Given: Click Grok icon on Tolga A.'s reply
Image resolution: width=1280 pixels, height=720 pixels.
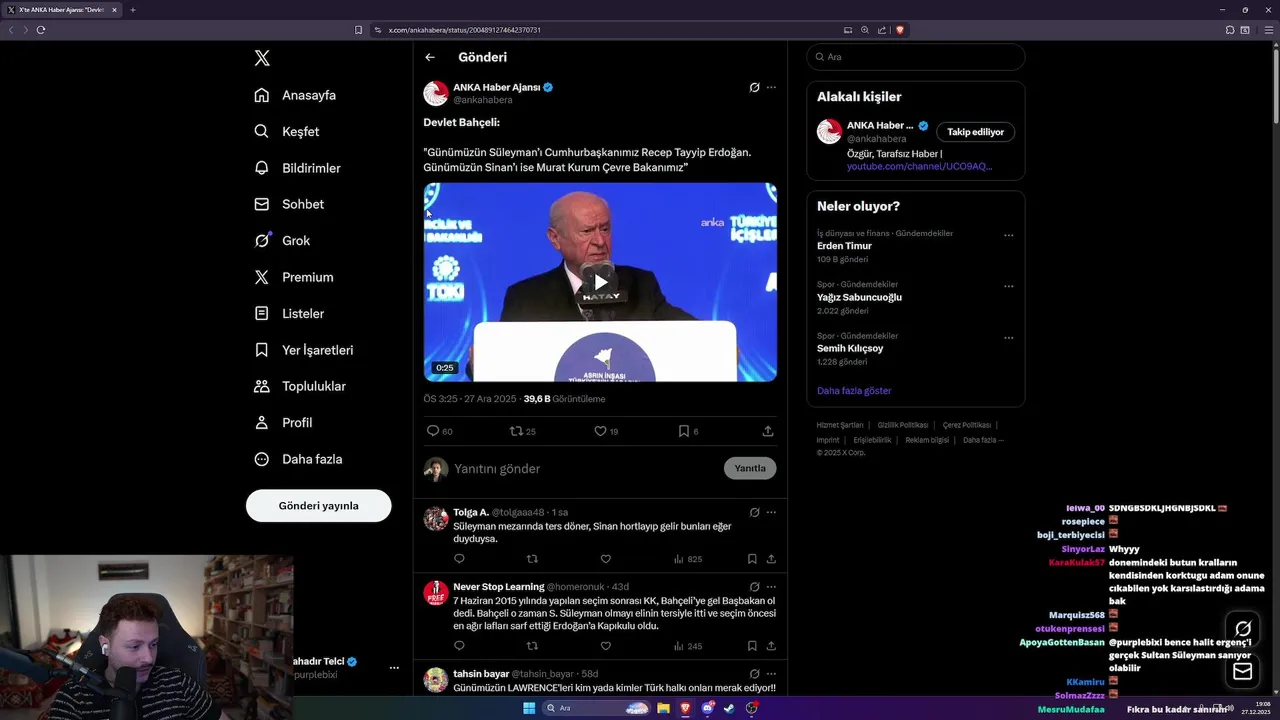Looking at the screenshot, I should [x=755, y=512].
